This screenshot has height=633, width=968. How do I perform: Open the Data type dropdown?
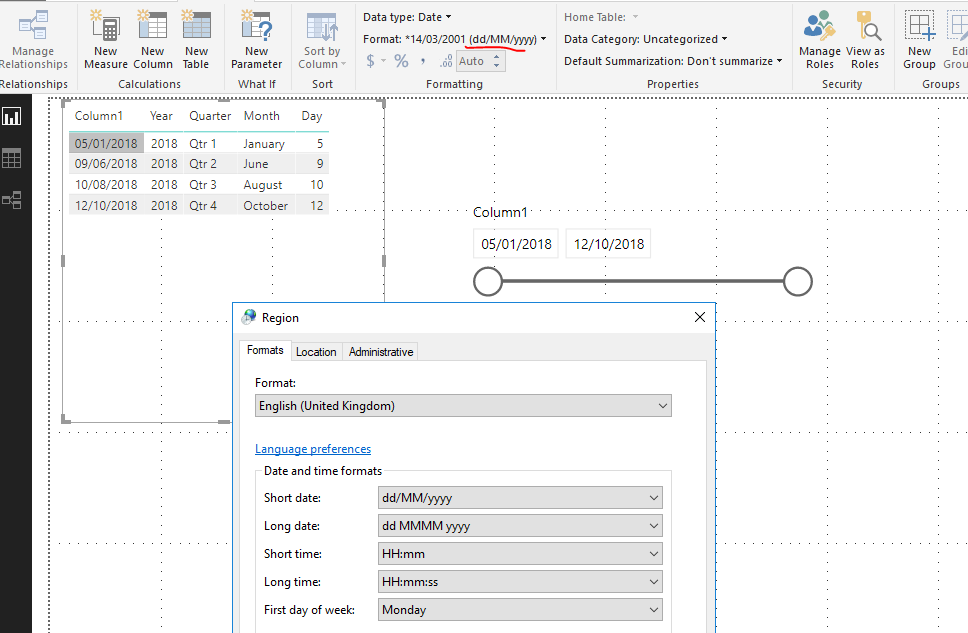407,17
